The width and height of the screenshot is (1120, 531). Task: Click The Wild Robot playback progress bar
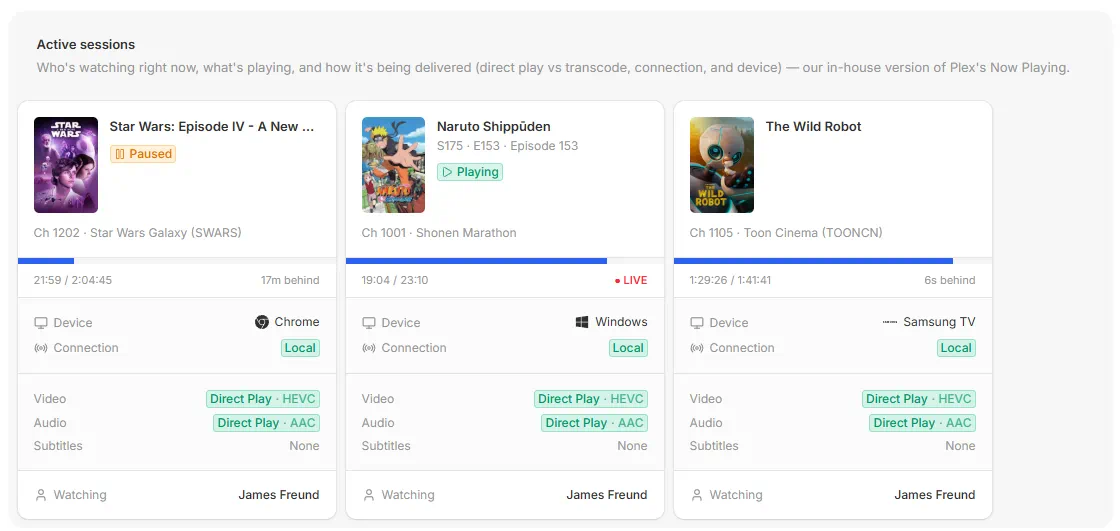pyautogui.click(x=833, y=261)
